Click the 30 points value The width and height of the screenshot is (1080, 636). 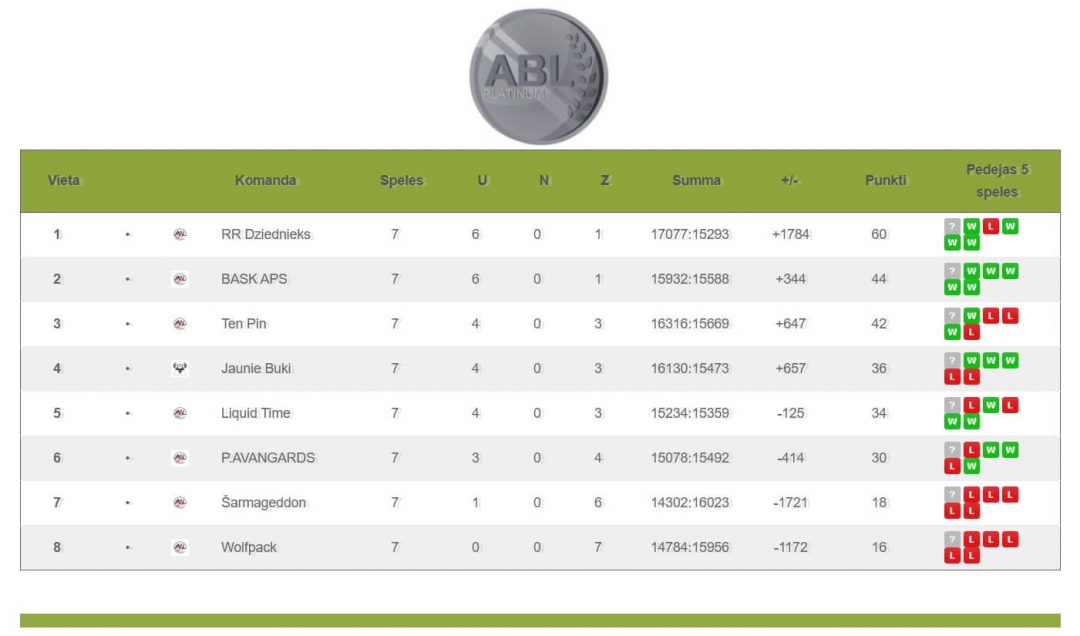tap(879, 458)
